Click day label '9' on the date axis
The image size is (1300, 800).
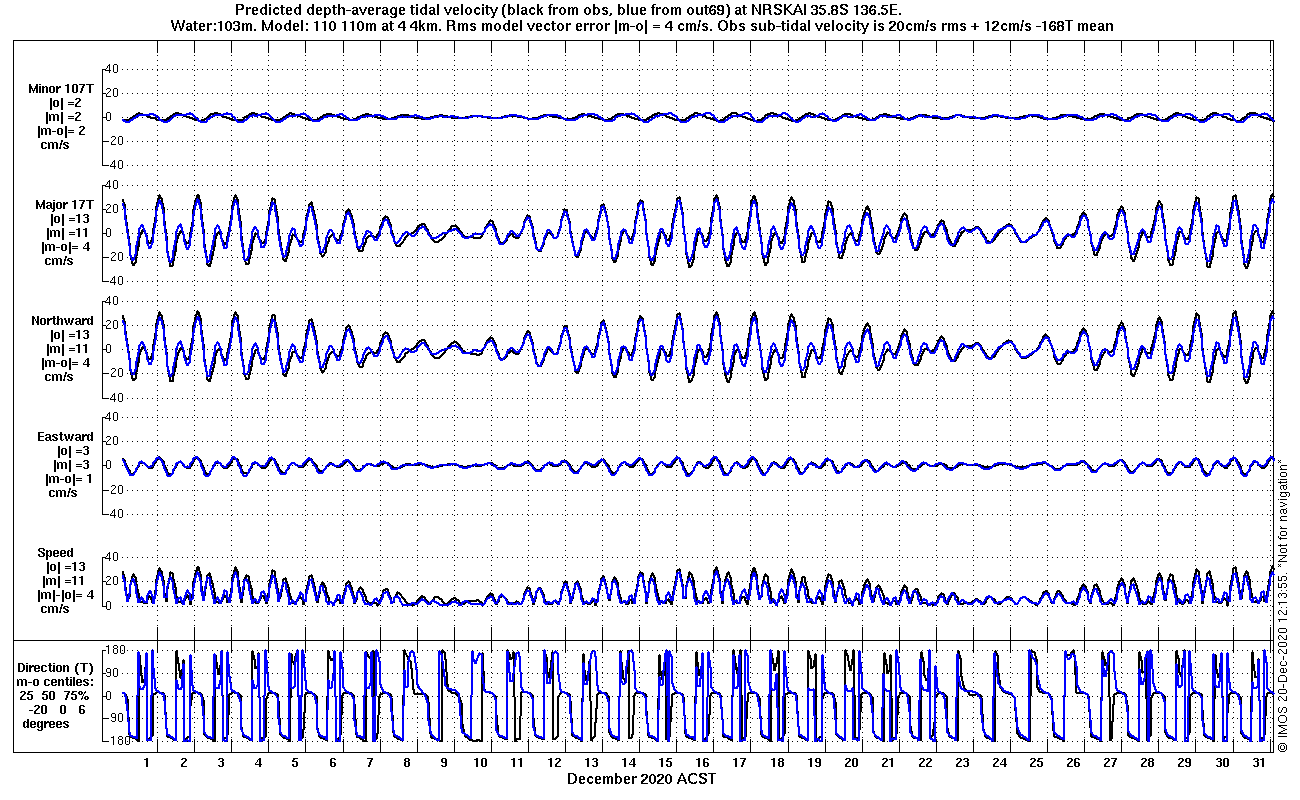coord(443,762)
